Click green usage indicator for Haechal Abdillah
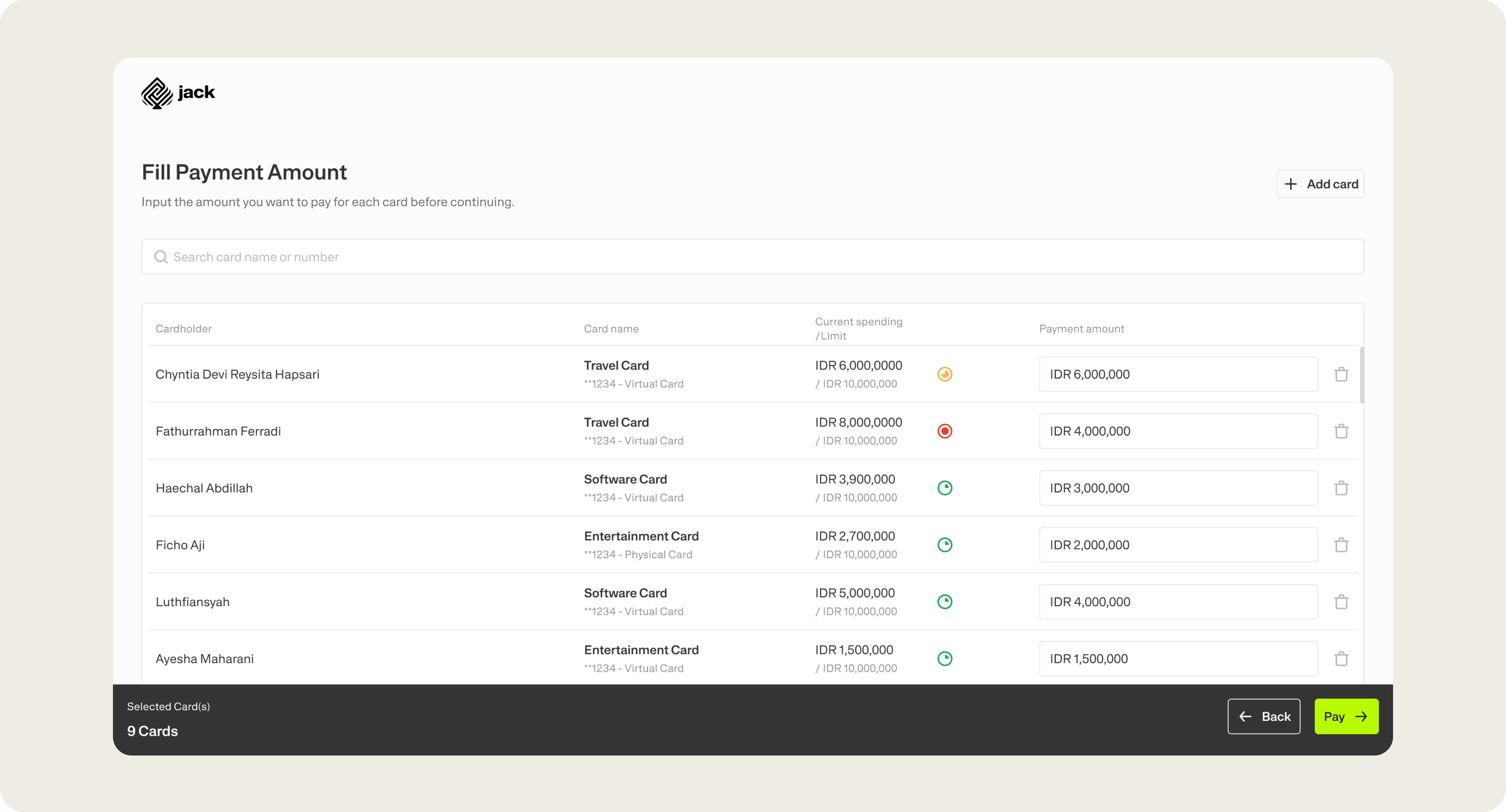 pyautogui.click(x=945, y=487)
